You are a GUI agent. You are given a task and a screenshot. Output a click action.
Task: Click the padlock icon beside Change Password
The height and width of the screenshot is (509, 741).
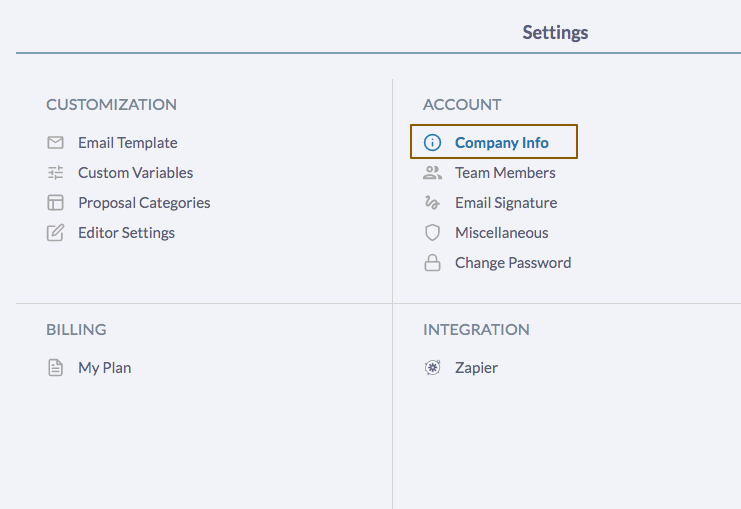(432, 263)
